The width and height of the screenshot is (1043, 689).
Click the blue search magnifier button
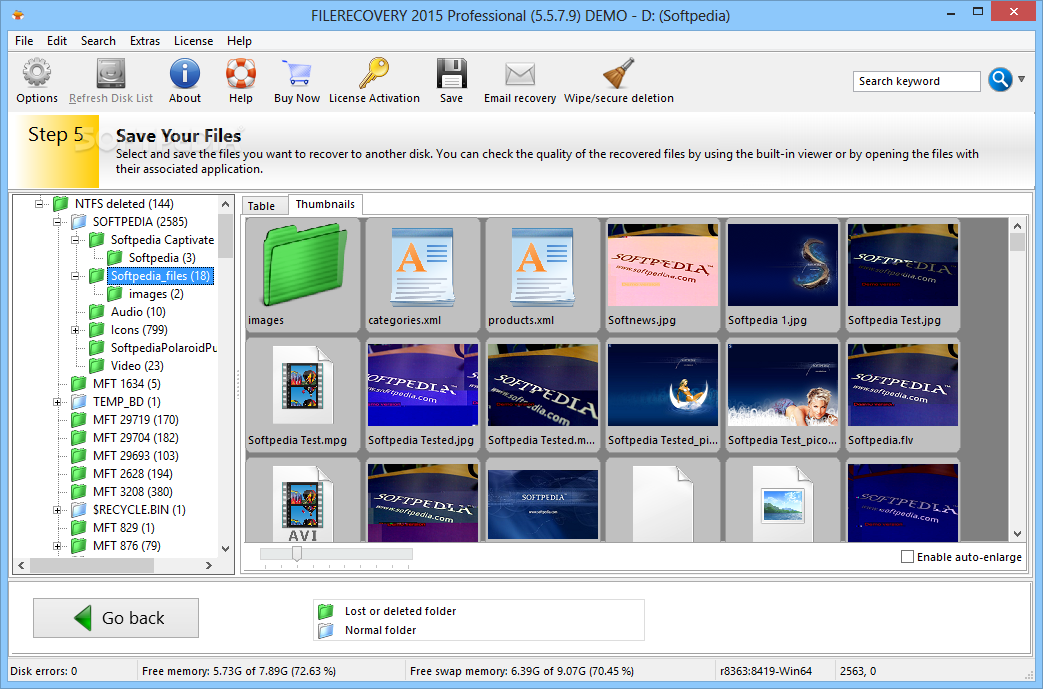click(x=1000, y=79)
